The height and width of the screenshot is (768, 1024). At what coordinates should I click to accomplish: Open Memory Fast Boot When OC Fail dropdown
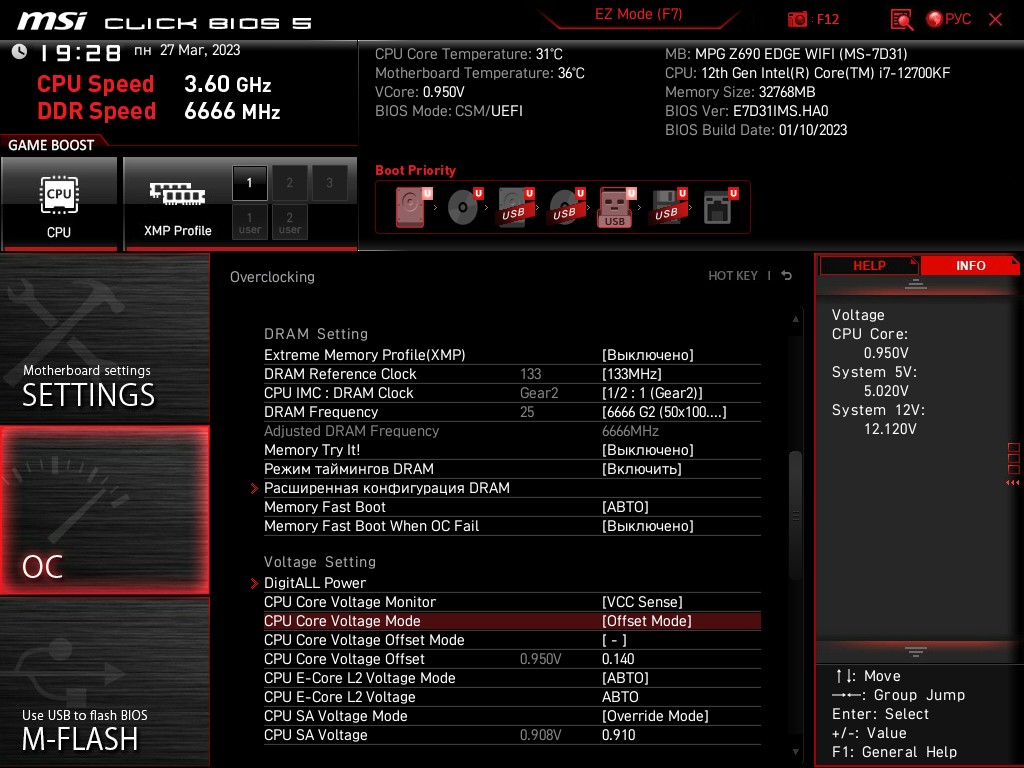point(648,526)
